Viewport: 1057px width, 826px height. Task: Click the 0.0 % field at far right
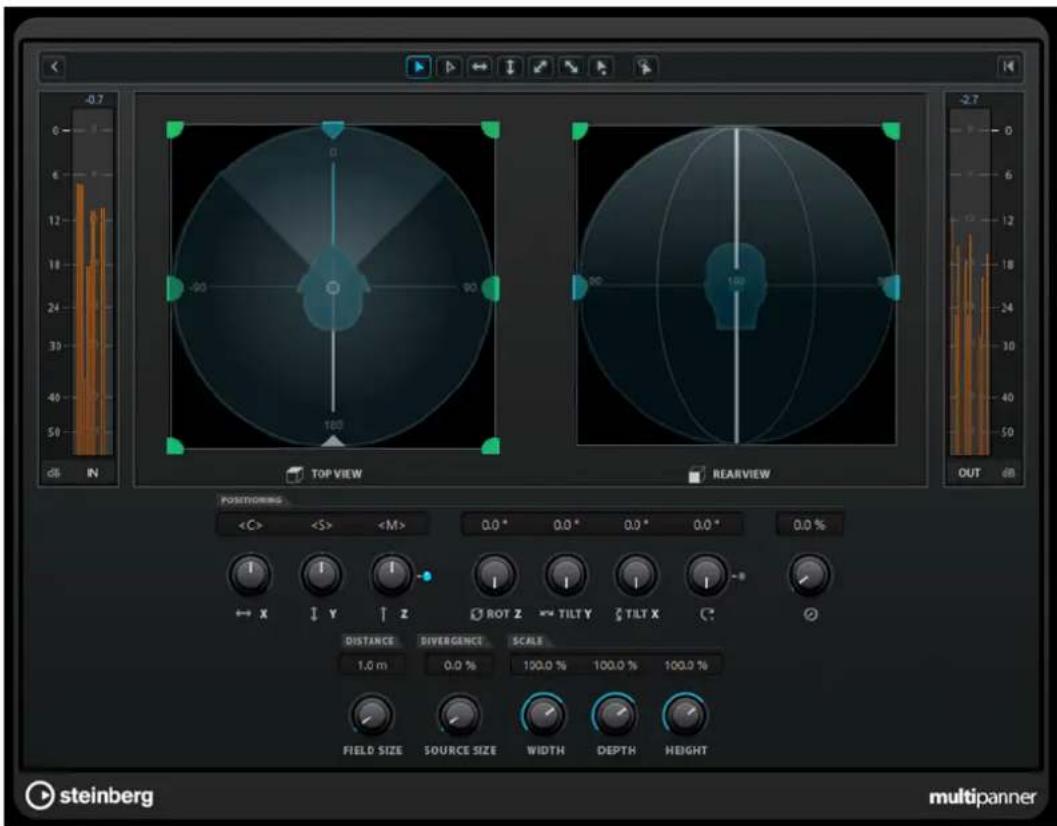(809, 525)
